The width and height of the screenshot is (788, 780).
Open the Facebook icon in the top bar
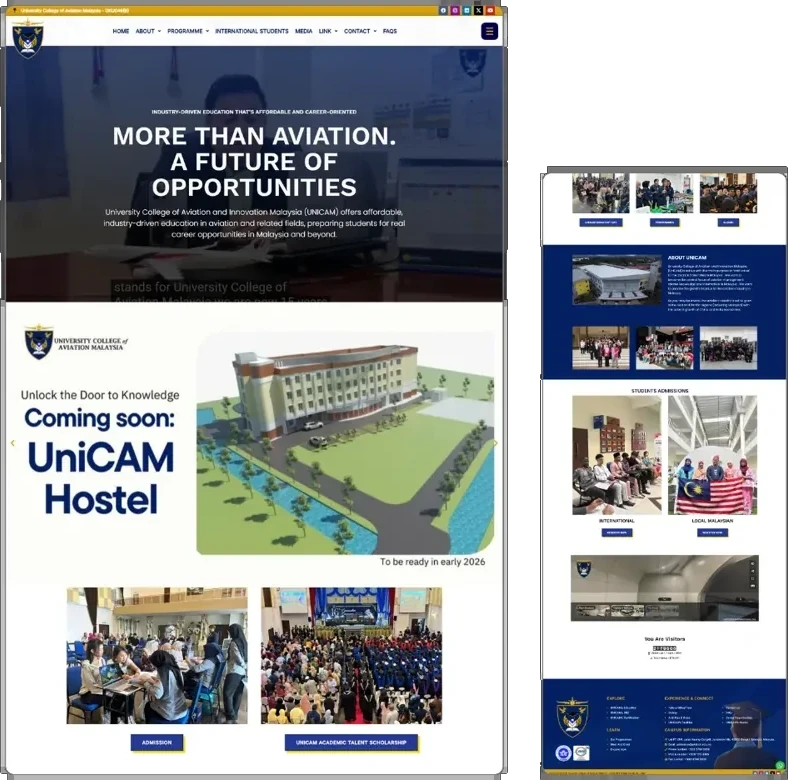click(x=443, y=10)
